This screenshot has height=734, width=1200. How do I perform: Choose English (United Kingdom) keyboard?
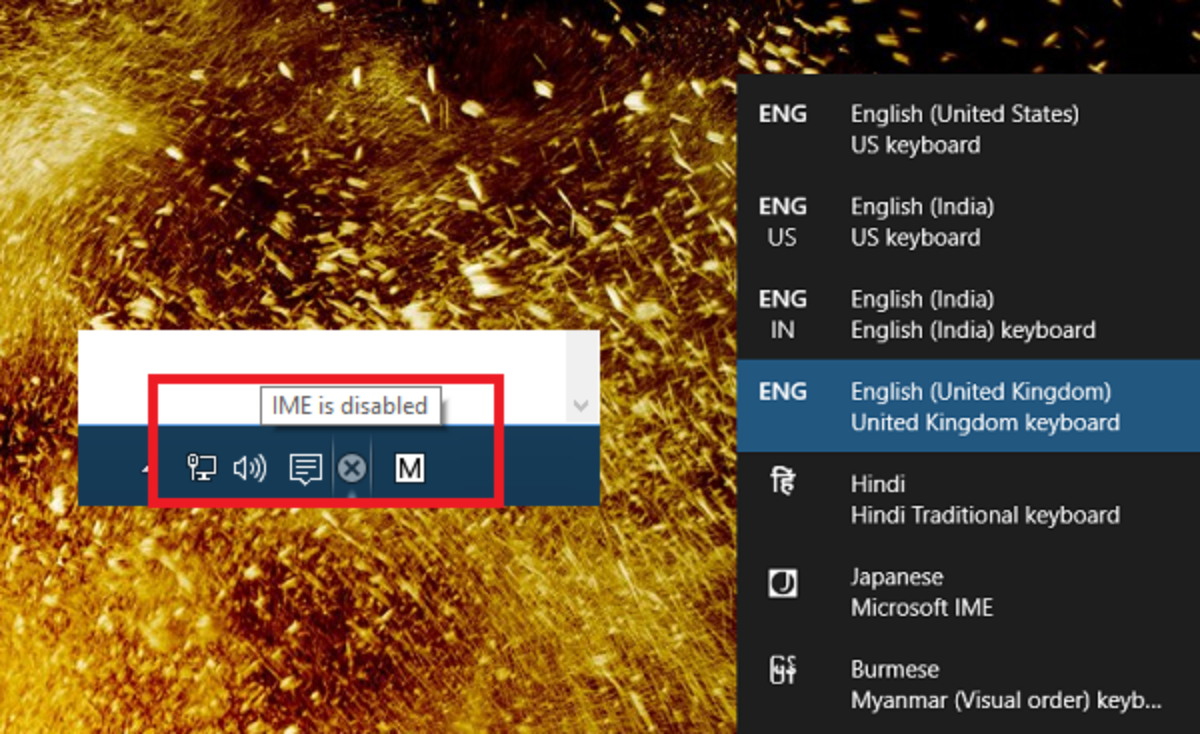tap(960, 406)
